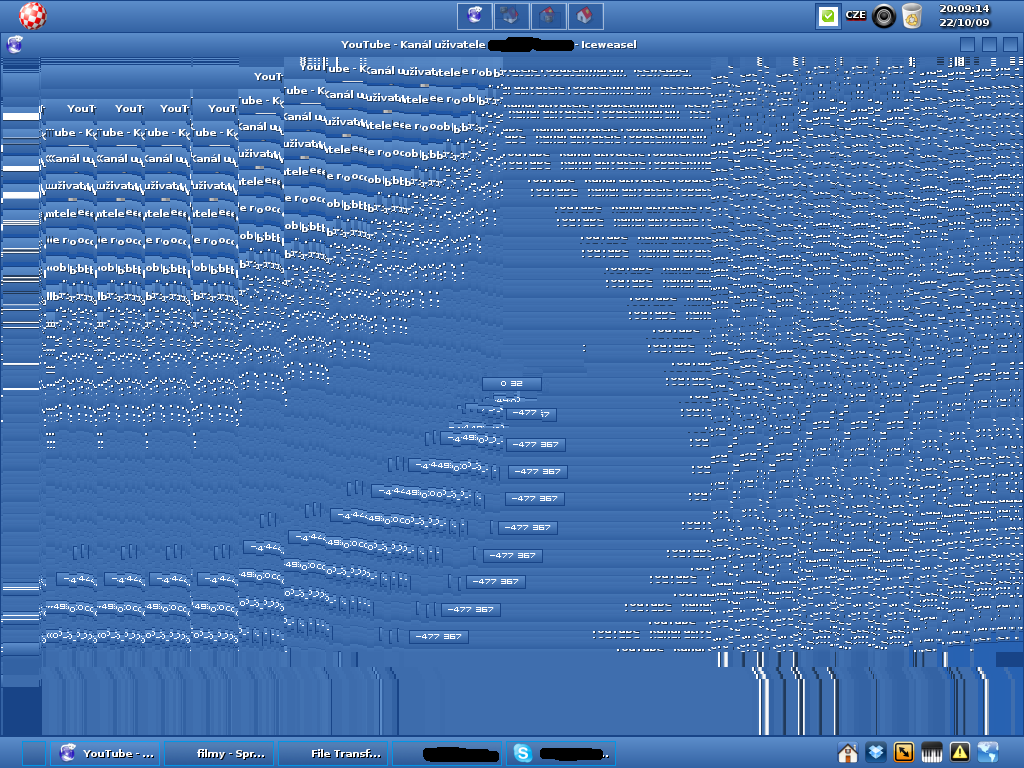Click the orange arrow tray icon
The width and height of the screenshot is (1024, 768).
coord(904,752)
